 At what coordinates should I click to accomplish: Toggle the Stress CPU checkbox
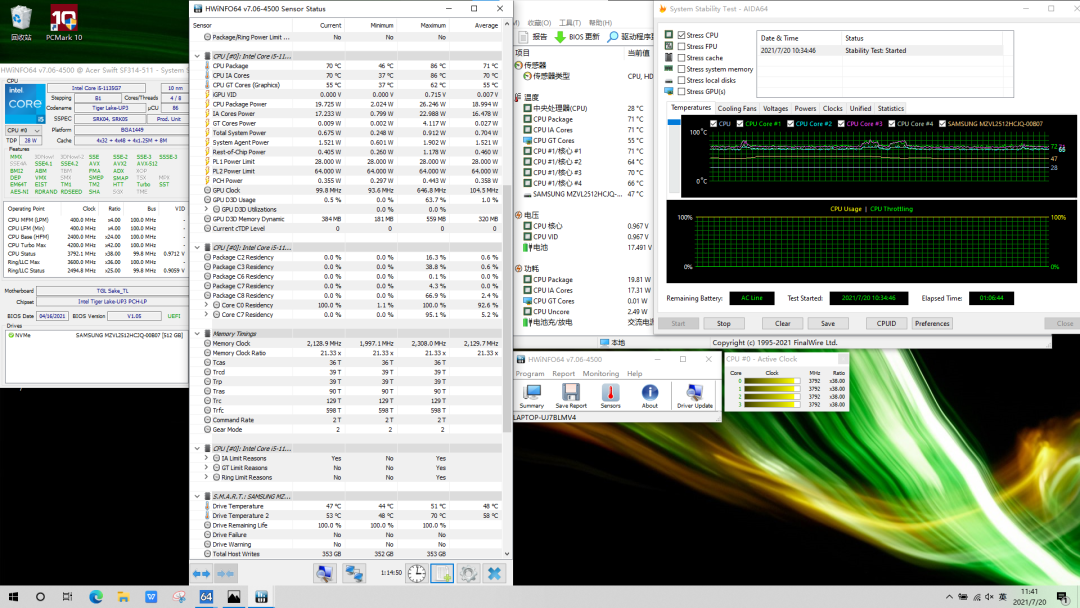tap(682, 35)
